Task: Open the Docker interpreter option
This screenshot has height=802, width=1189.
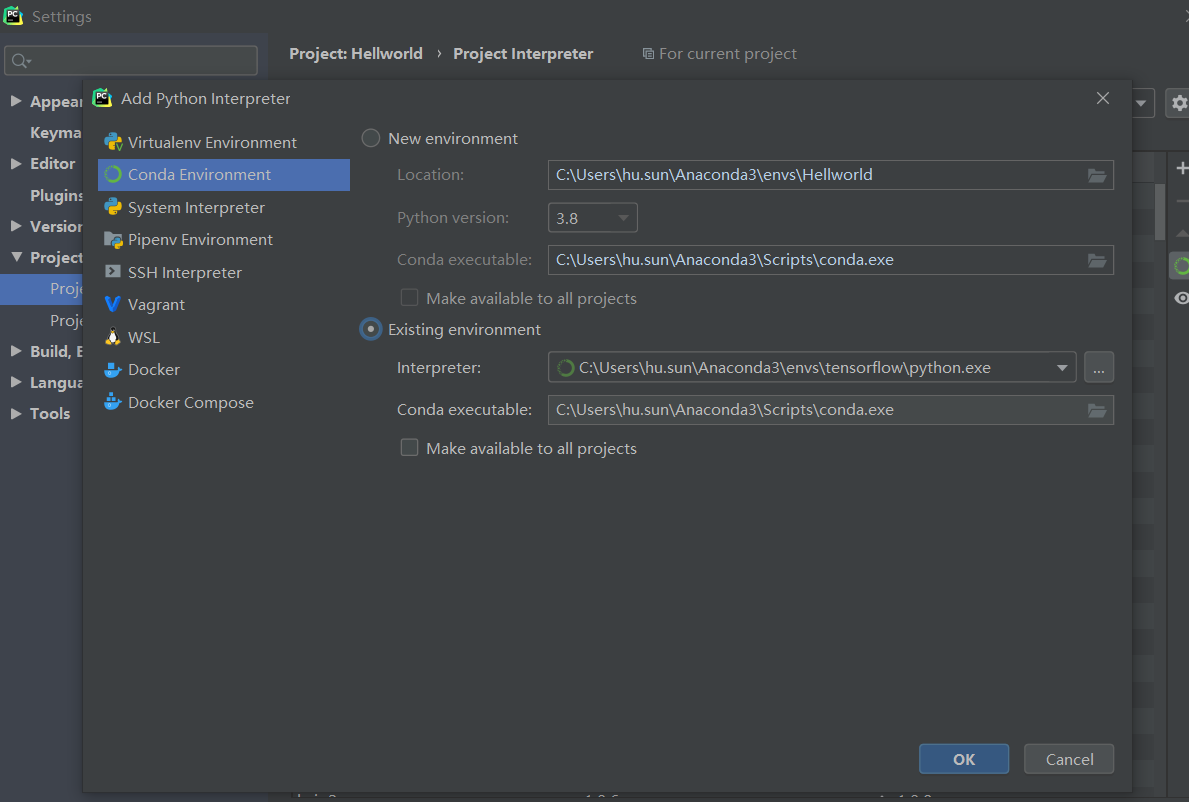Action: coord(151,369)
